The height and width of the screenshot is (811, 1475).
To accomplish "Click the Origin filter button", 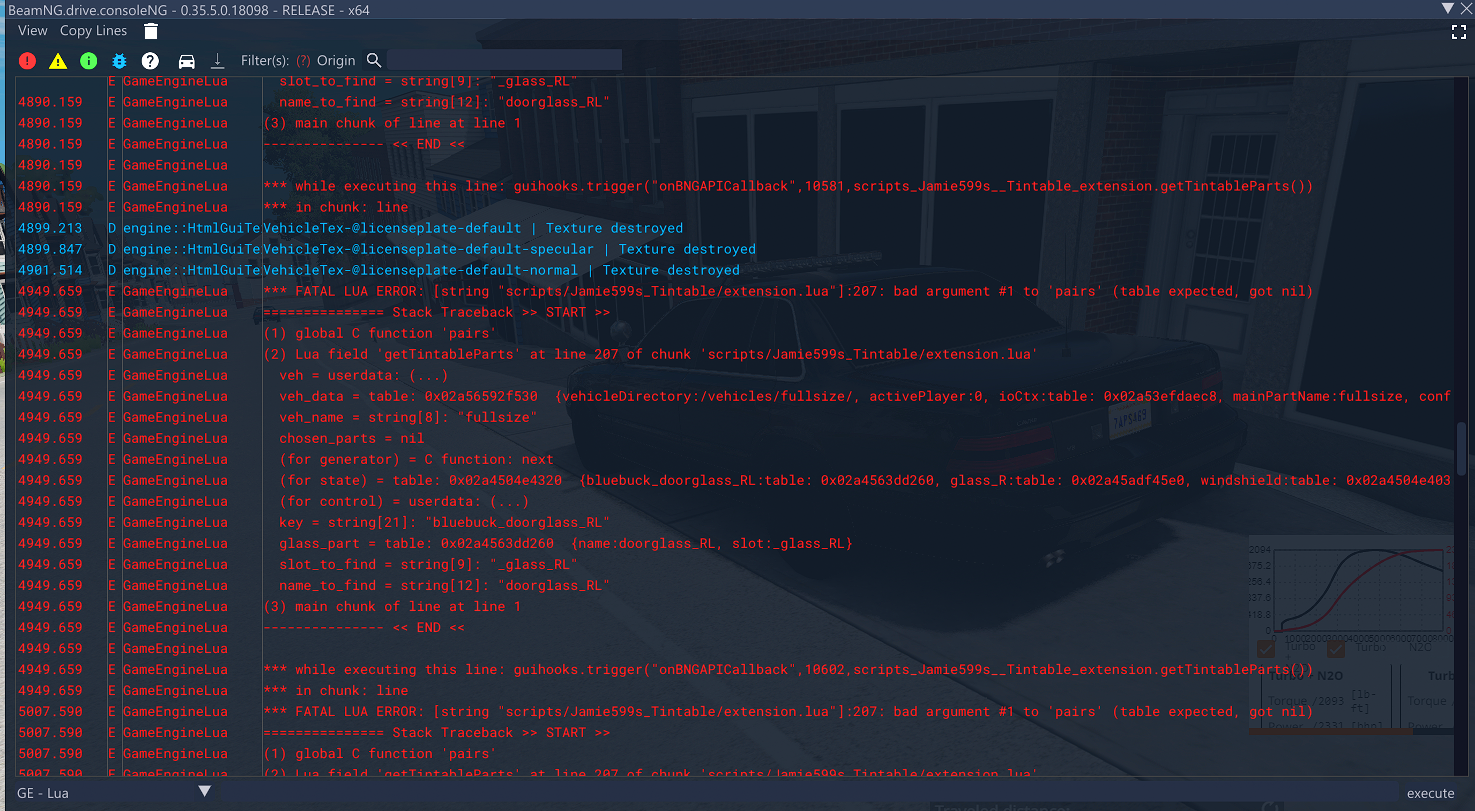I will click(x=336, y=61).
